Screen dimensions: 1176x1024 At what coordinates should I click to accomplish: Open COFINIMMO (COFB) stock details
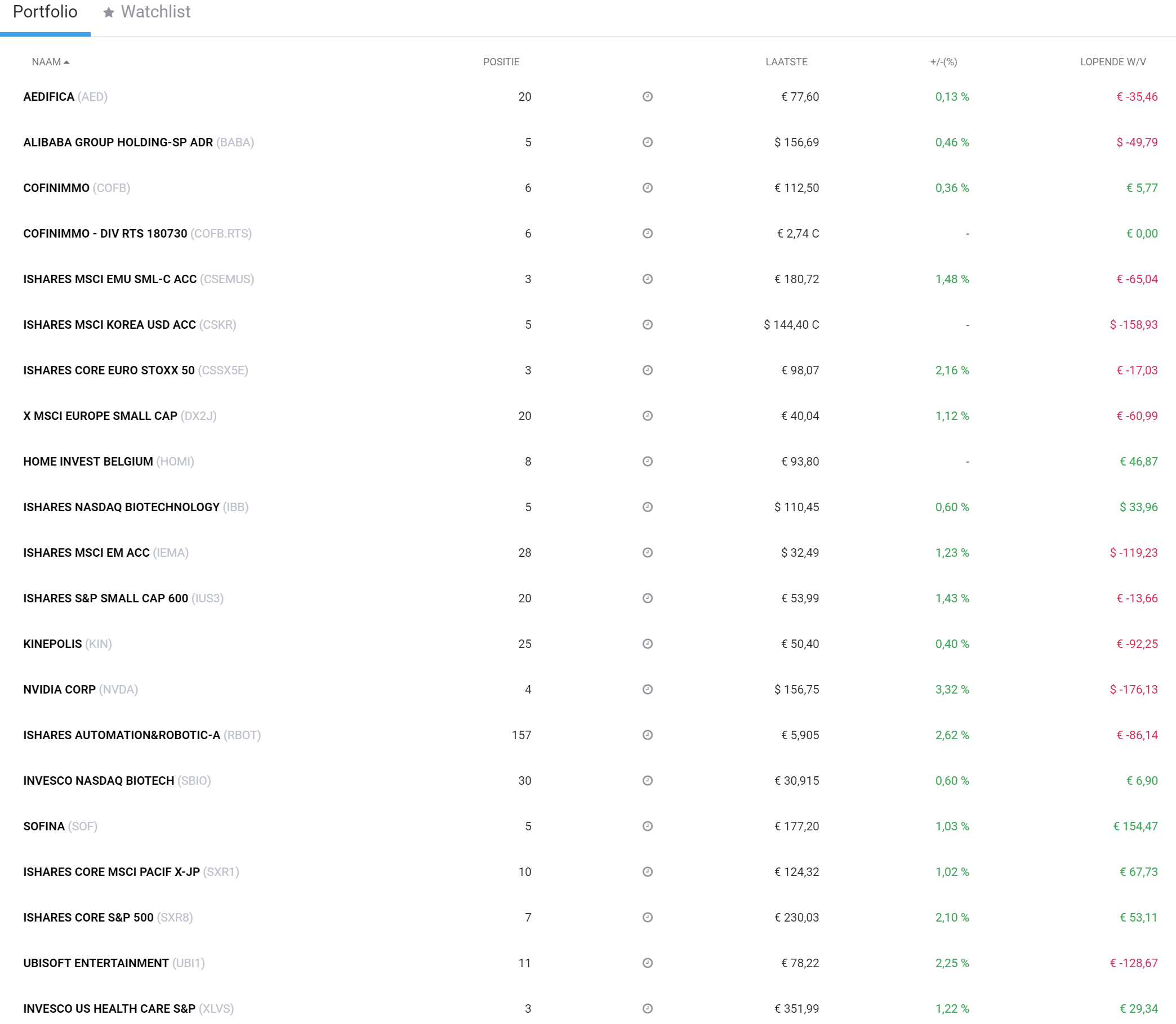(x=77, y=188)
